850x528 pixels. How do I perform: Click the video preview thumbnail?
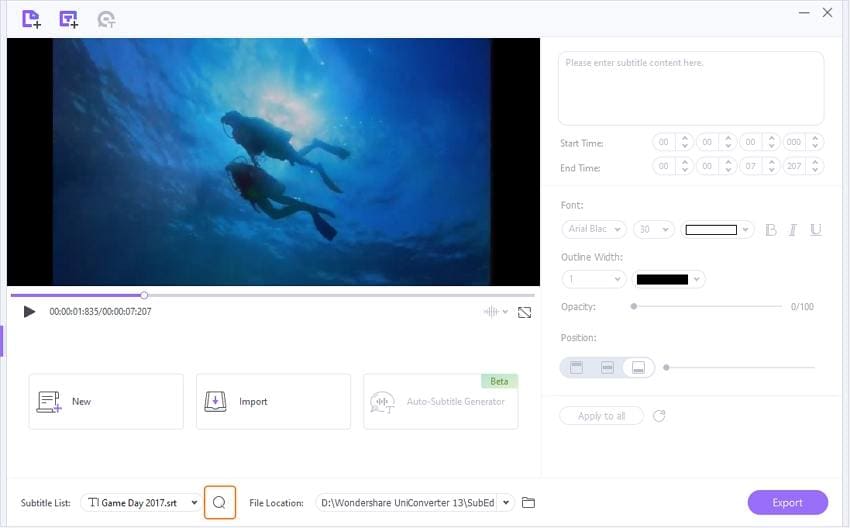(x=273, y=162)
